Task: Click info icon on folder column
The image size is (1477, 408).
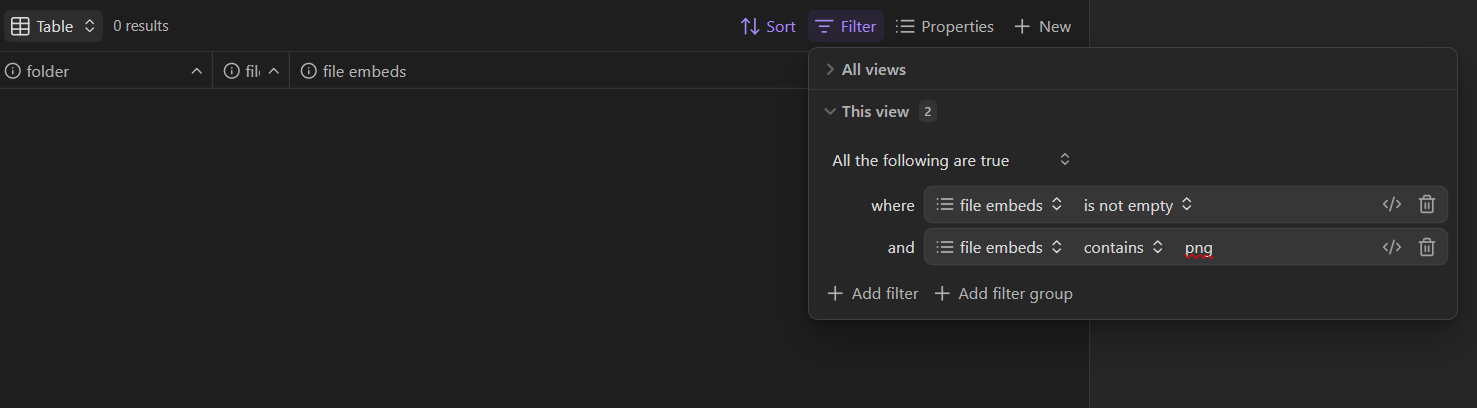Action: click(13, 71)
